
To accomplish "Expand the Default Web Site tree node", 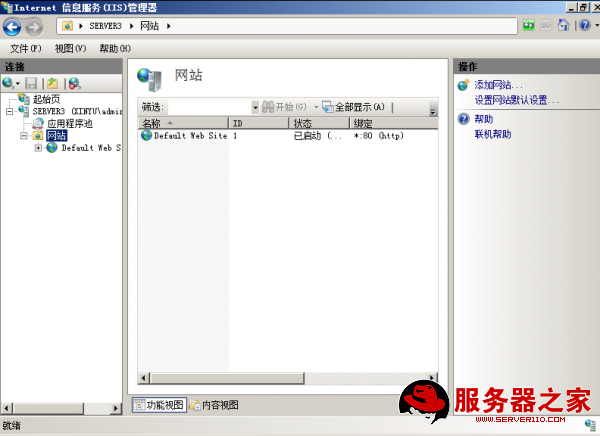I will pyautogui.click(x=38, y=148).
